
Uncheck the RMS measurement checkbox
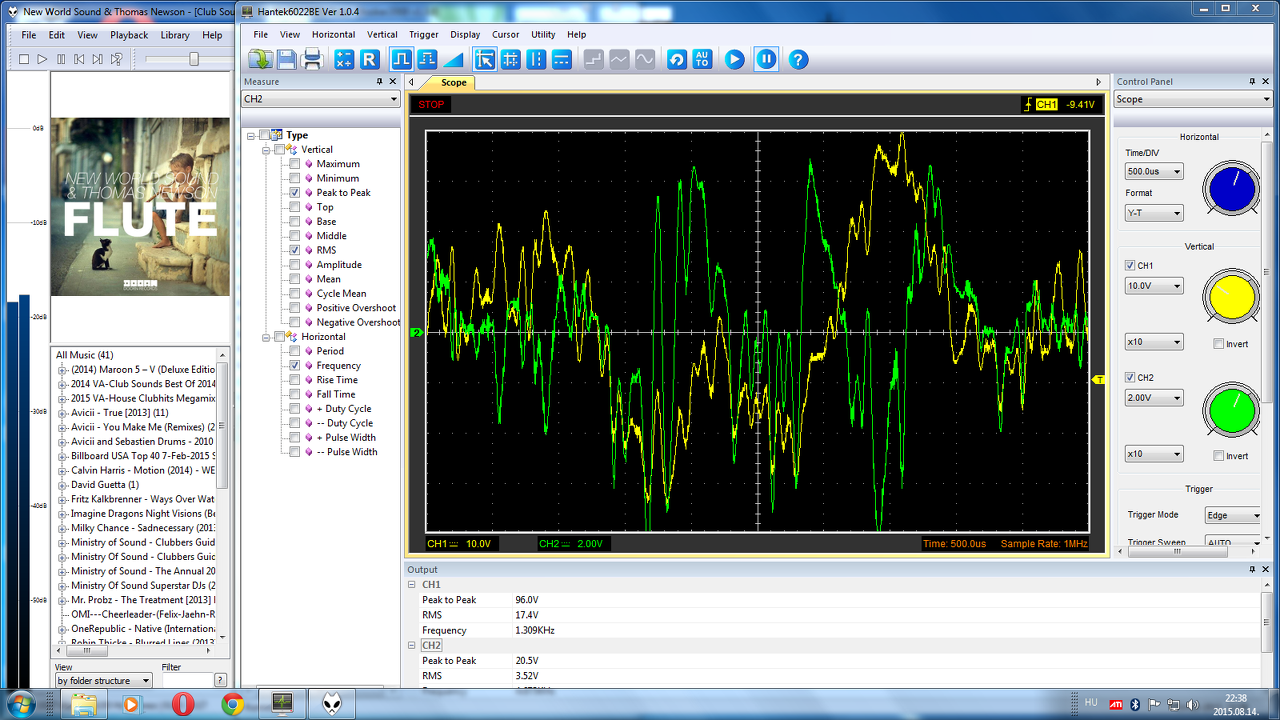(x=295, y=250)
